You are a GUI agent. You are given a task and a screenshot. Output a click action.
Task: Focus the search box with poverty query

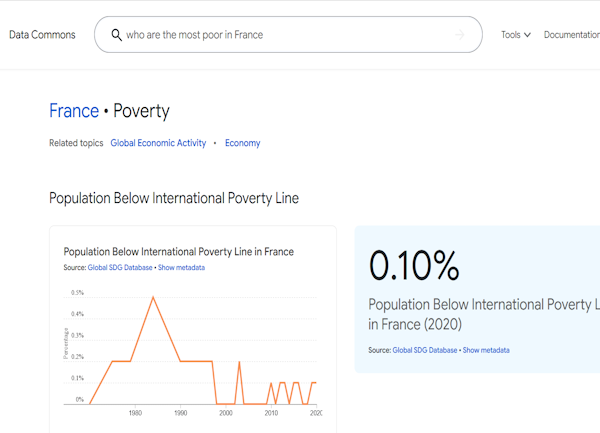pyautogui.click(x=288, y=34)
